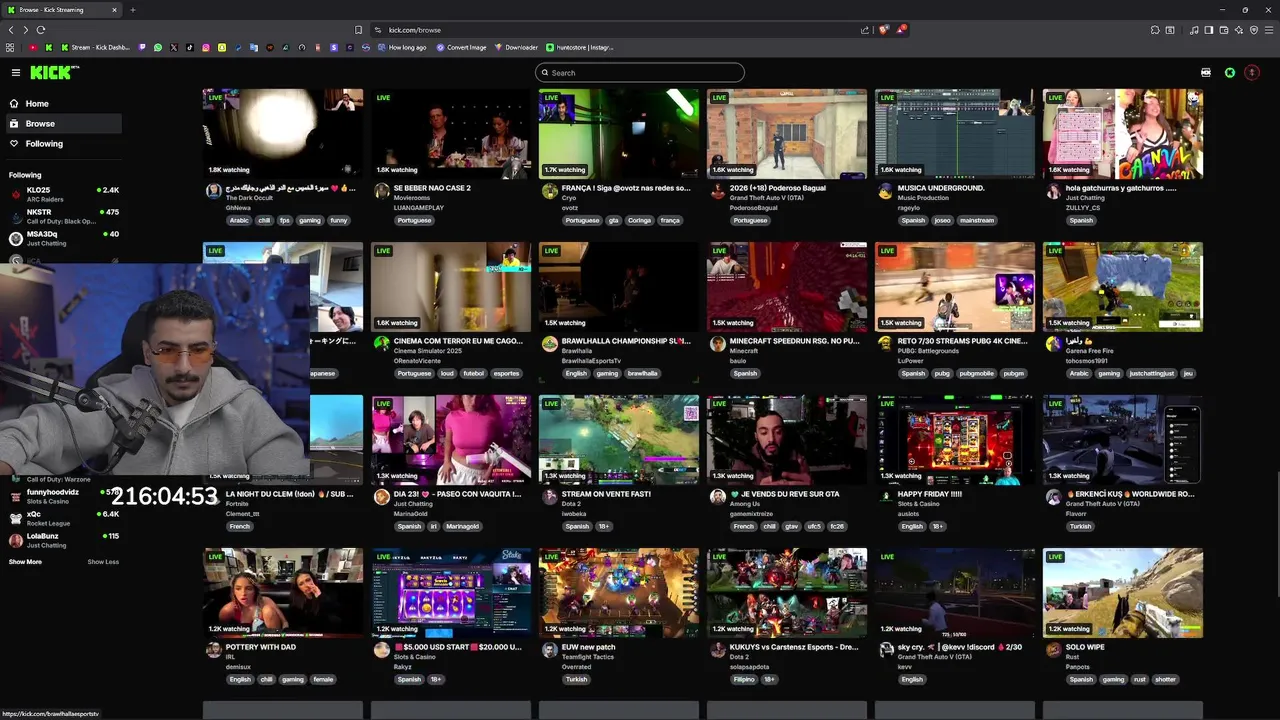The image size is (1280, 720).
Task: Open Brave Wallet icon in toolbar
Action: [1224, 30]
